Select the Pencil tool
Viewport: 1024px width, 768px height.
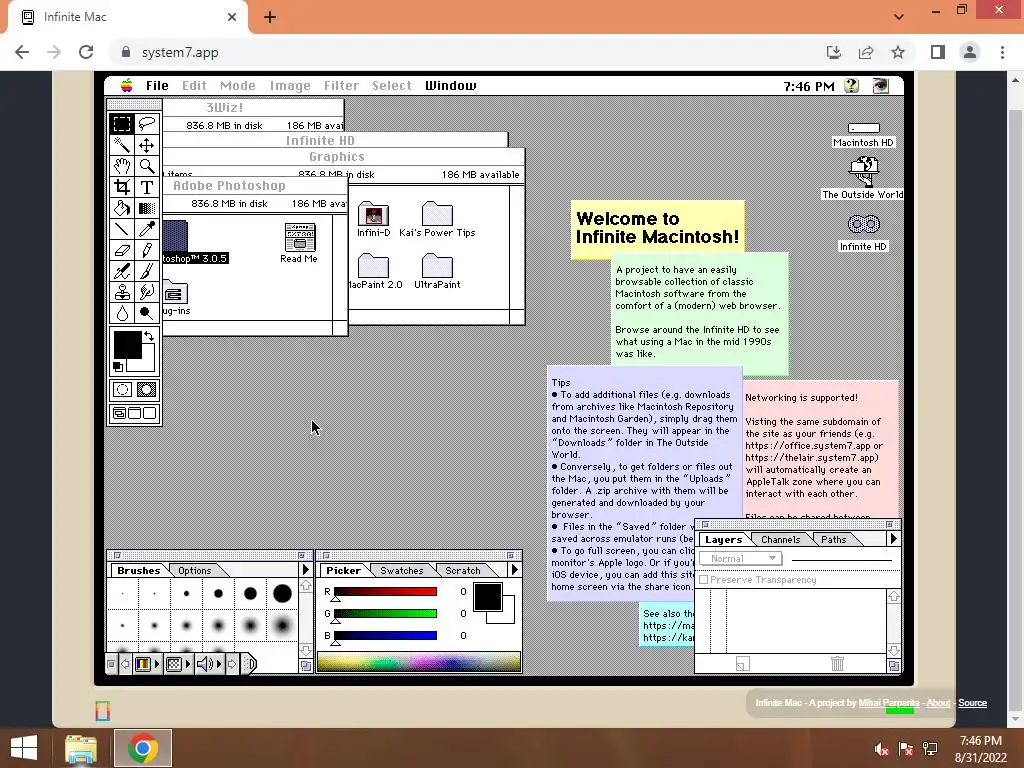(147, 249)
